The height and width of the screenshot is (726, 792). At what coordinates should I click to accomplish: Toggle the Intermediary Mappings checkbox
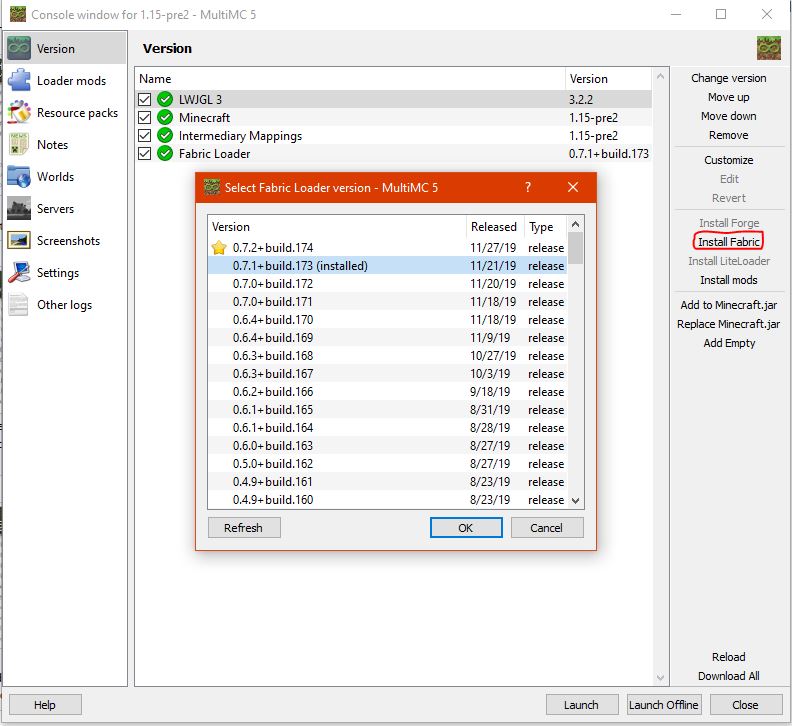tap(144, 135)
